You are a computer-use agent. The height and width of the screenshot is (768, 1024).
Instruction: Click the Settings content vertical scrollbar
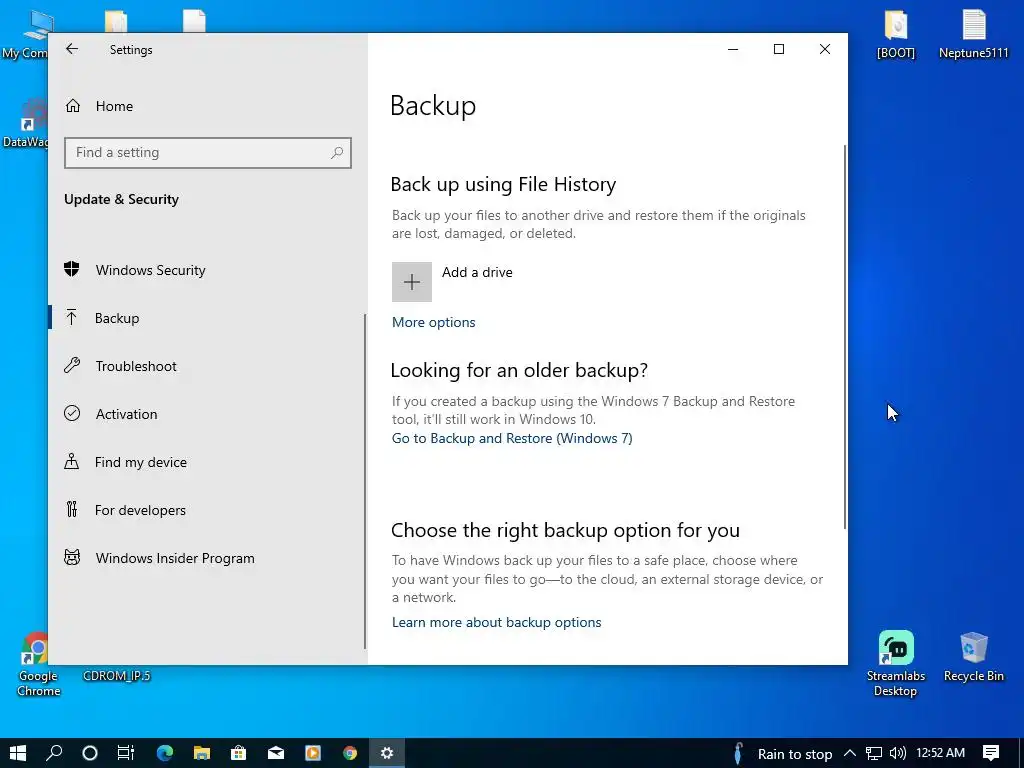click(845, 336)
